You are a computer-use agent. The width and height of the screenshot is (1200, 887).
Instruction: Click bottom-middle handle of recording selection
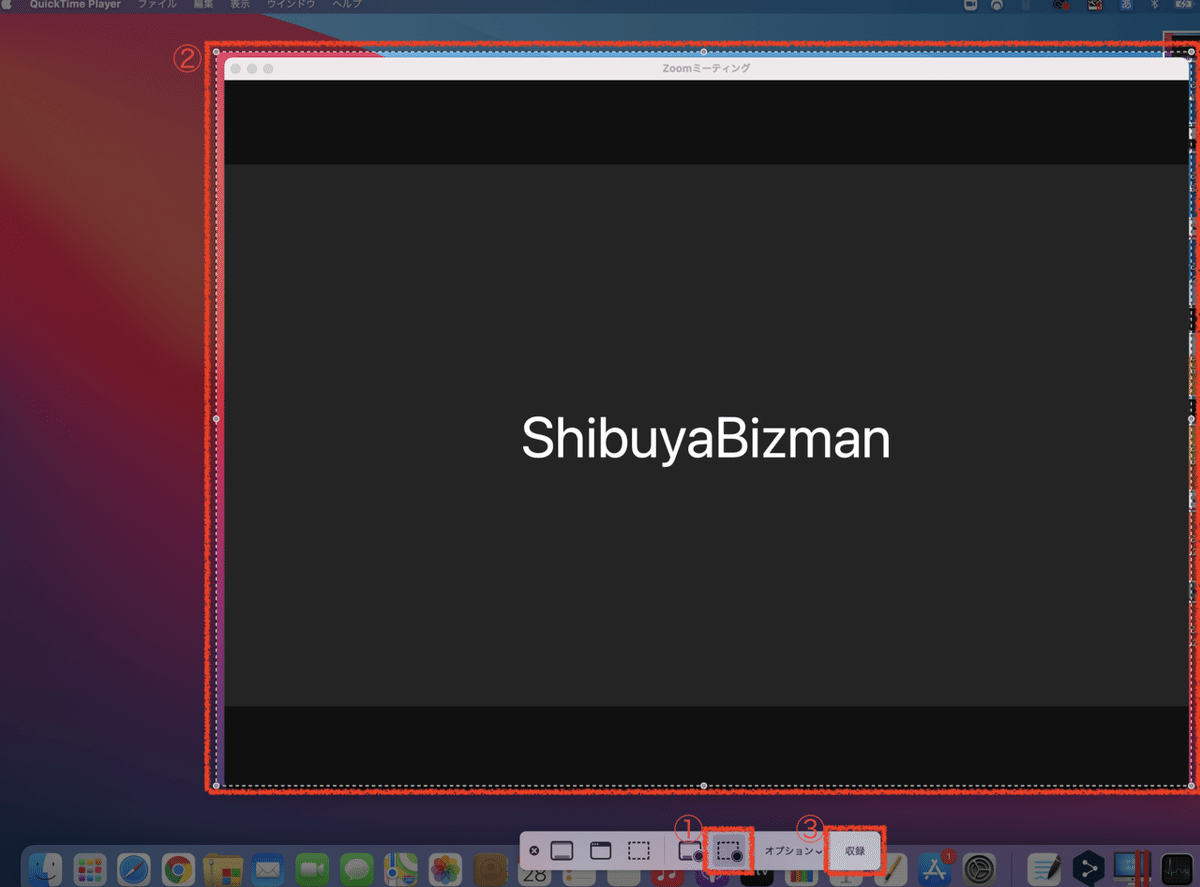[703, 785]
